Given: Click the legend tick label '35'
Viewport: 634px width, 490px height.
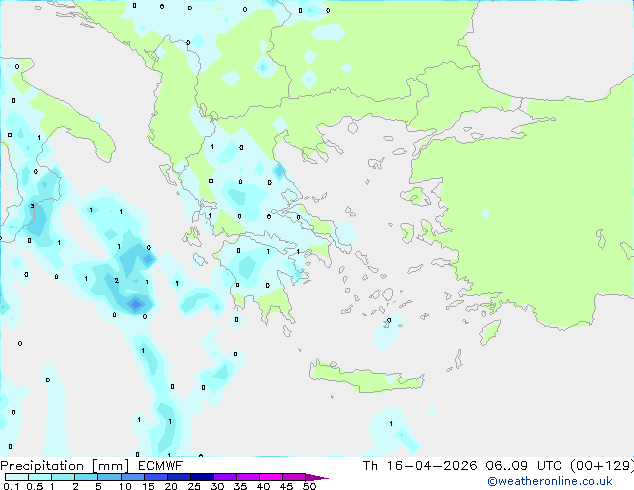Looking at the screenshot, I should [x=240, y=486].
